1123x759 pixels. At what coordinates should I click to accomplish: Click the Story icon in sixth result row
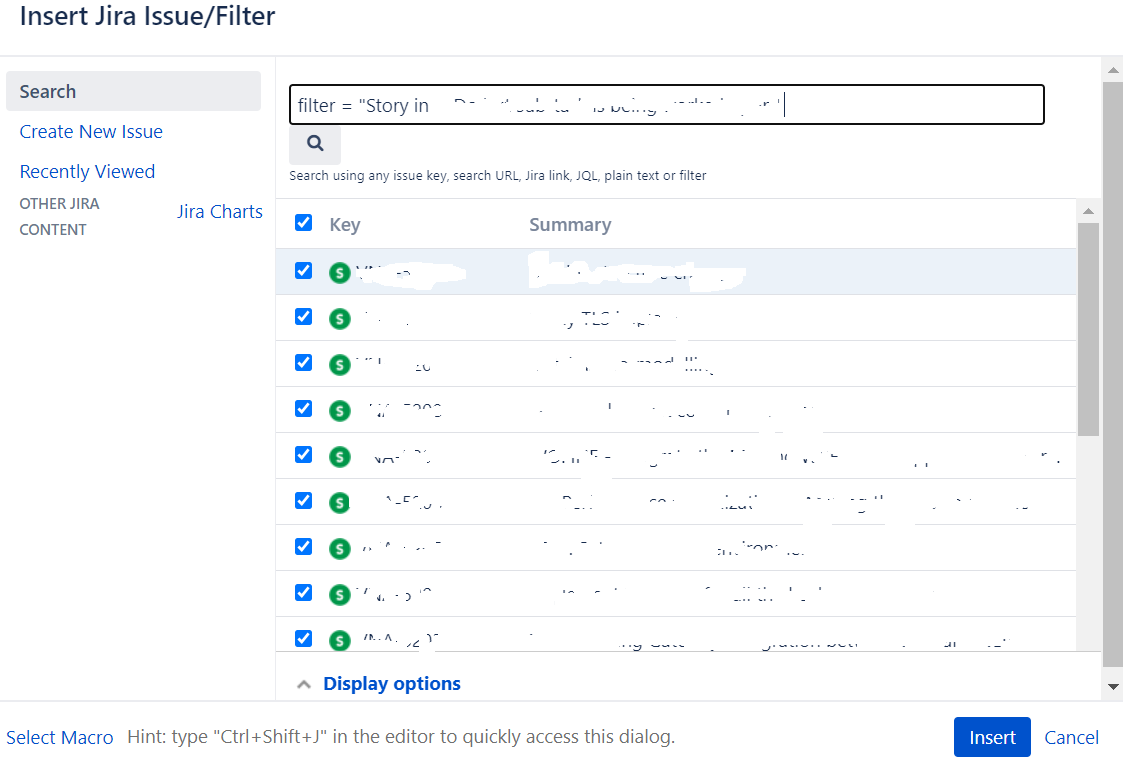(339, 503)
